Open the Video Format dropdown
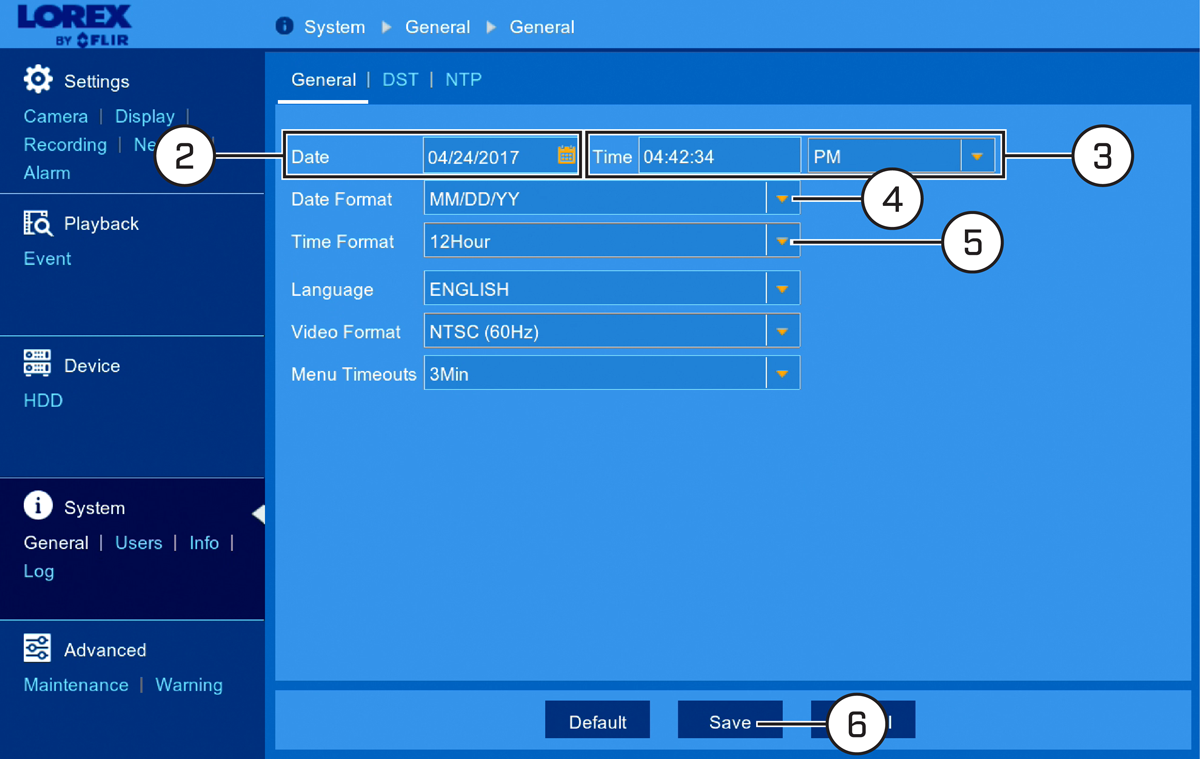This screenshot has width=1200, height=759. pos(782,331)
